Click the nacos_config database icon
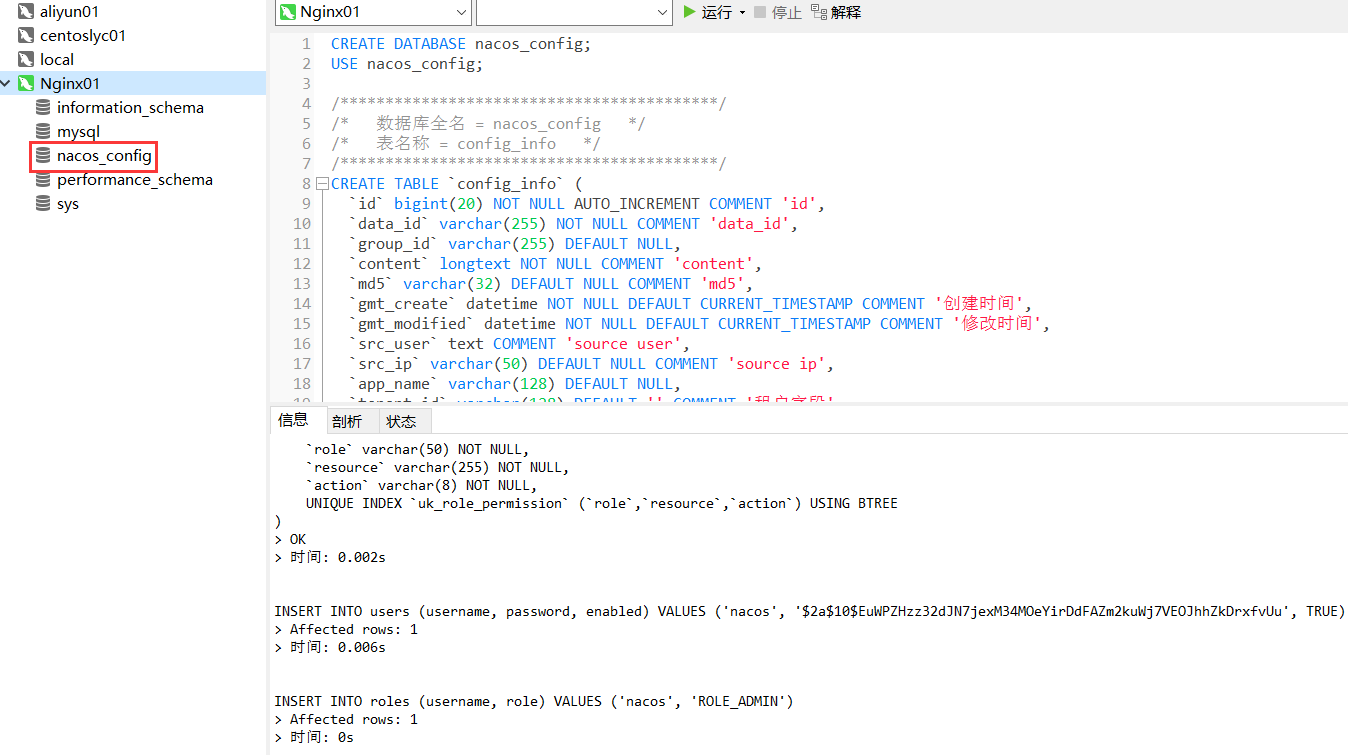The width and height of the screenshot is (1348, 755). click(x=42, y=156)
